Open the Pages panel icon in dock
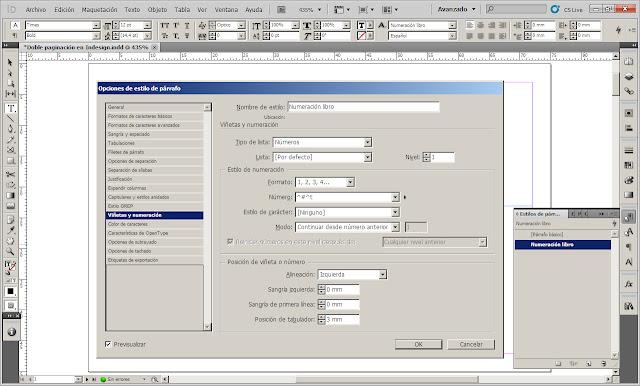Viewport: 640px width, 386px height. (x=629, y=62)
